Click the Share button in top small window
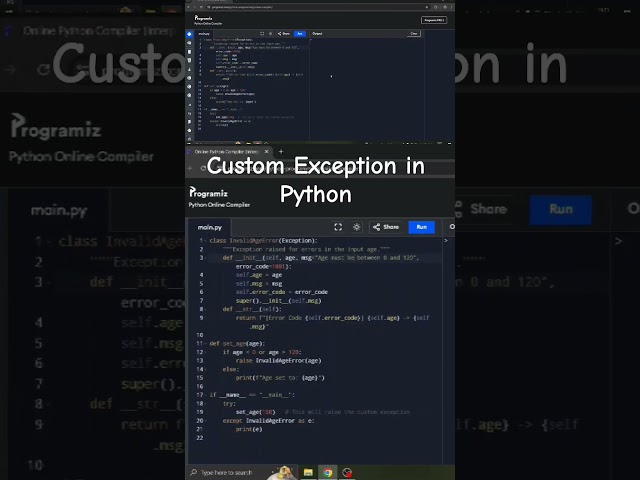The width and height of the screenshot is (640, 480). pyautogui.click(x=284, y=33)
